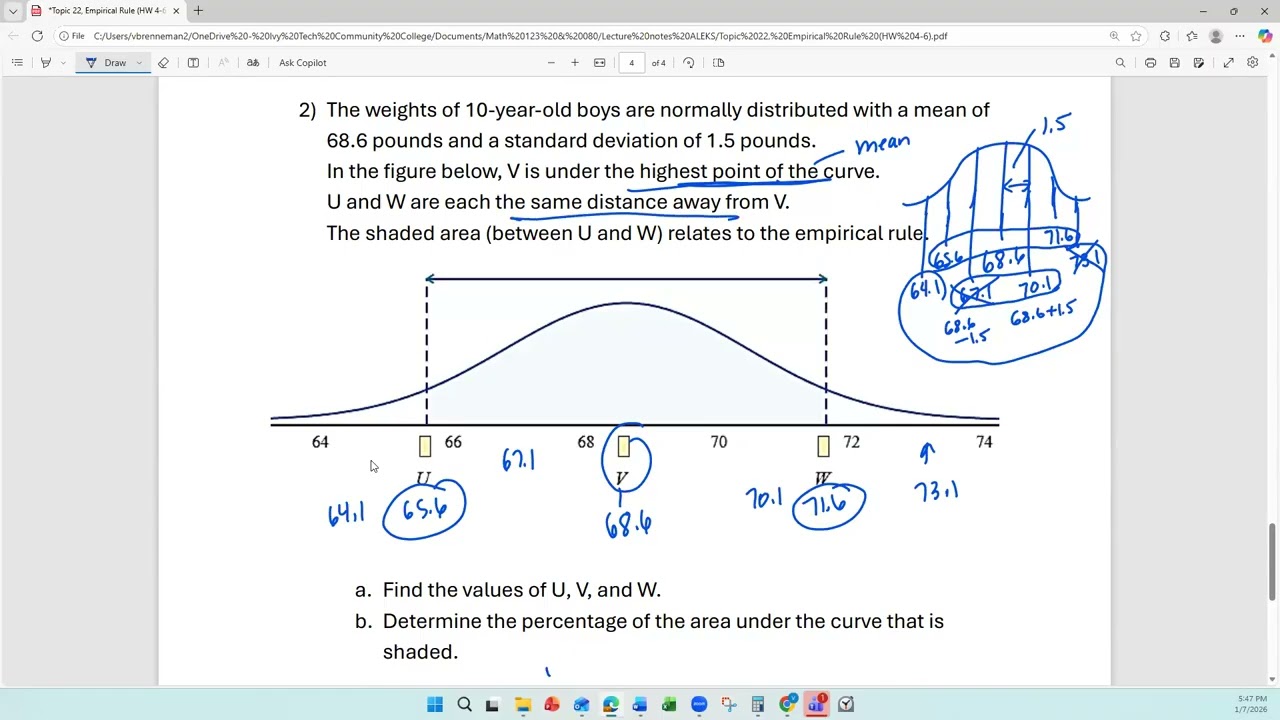Select the highlight tool in PDF toolbar
Image resolution: width=1280 pixels, height=720 pixels.
[x=45, y=62]
